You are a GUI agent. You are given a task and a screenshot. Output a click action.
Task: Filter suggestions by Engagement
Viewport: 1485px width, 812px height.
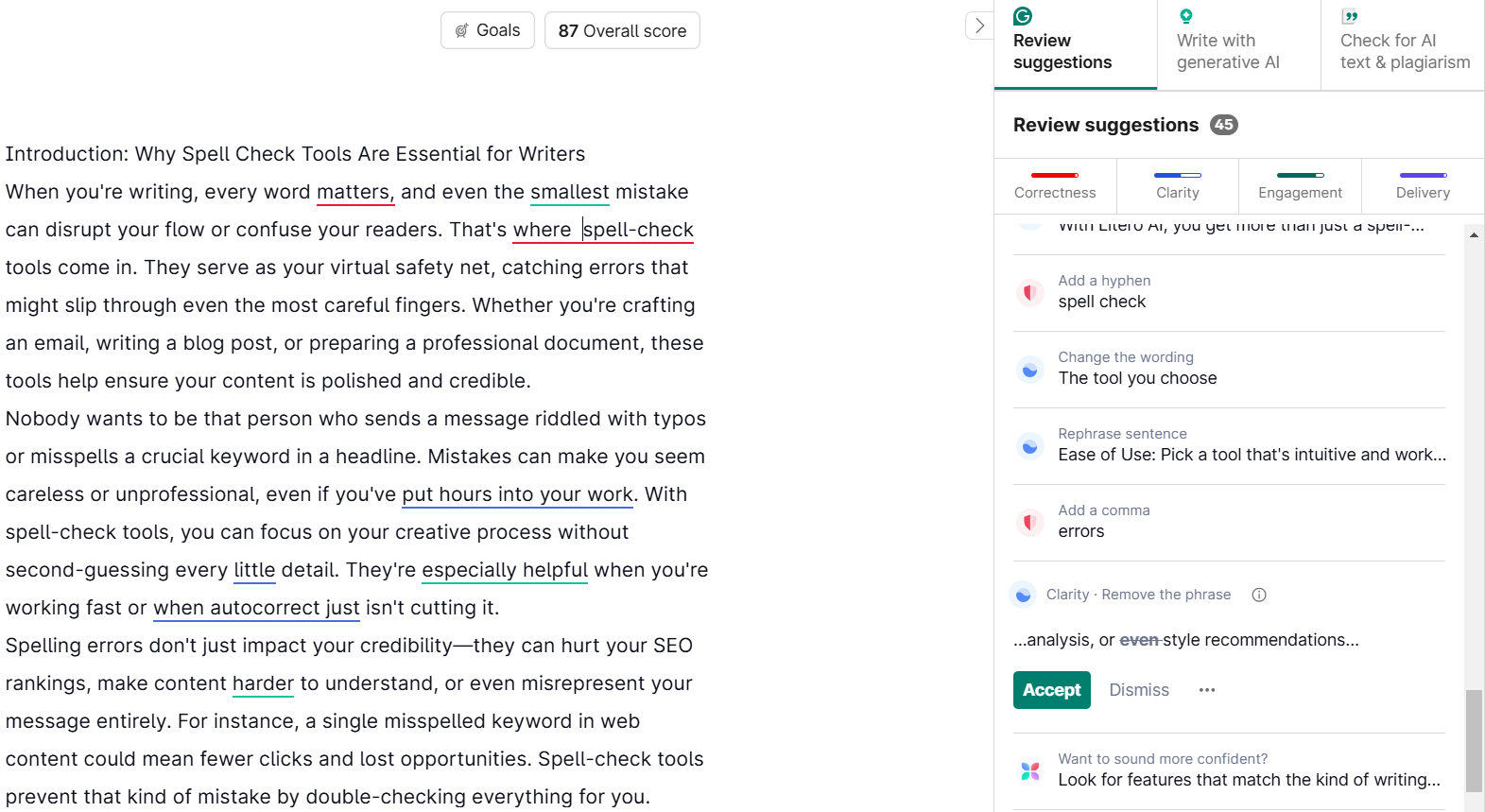[1300, 185]
